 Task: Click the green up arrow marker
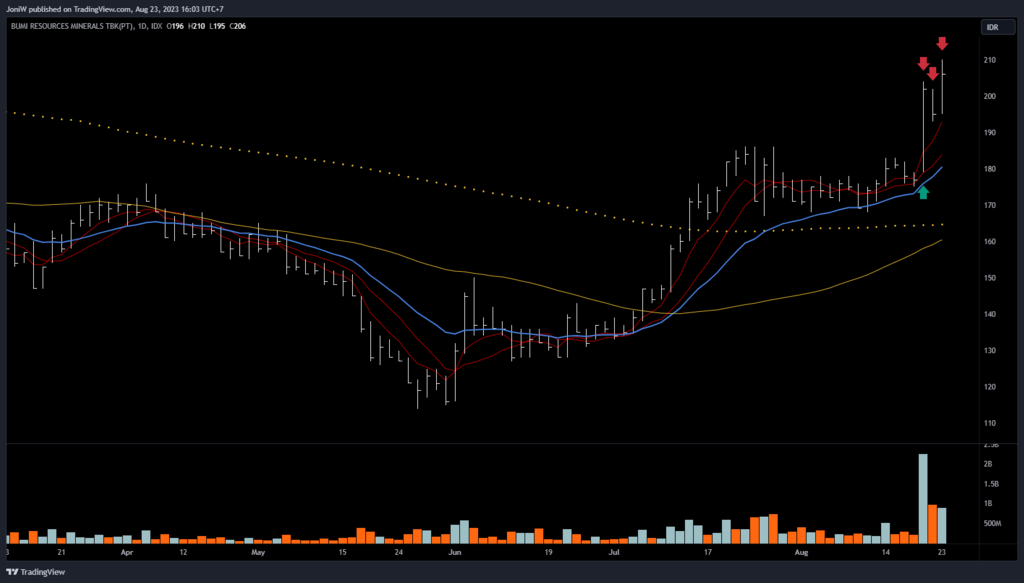click(x=923, y=192)
